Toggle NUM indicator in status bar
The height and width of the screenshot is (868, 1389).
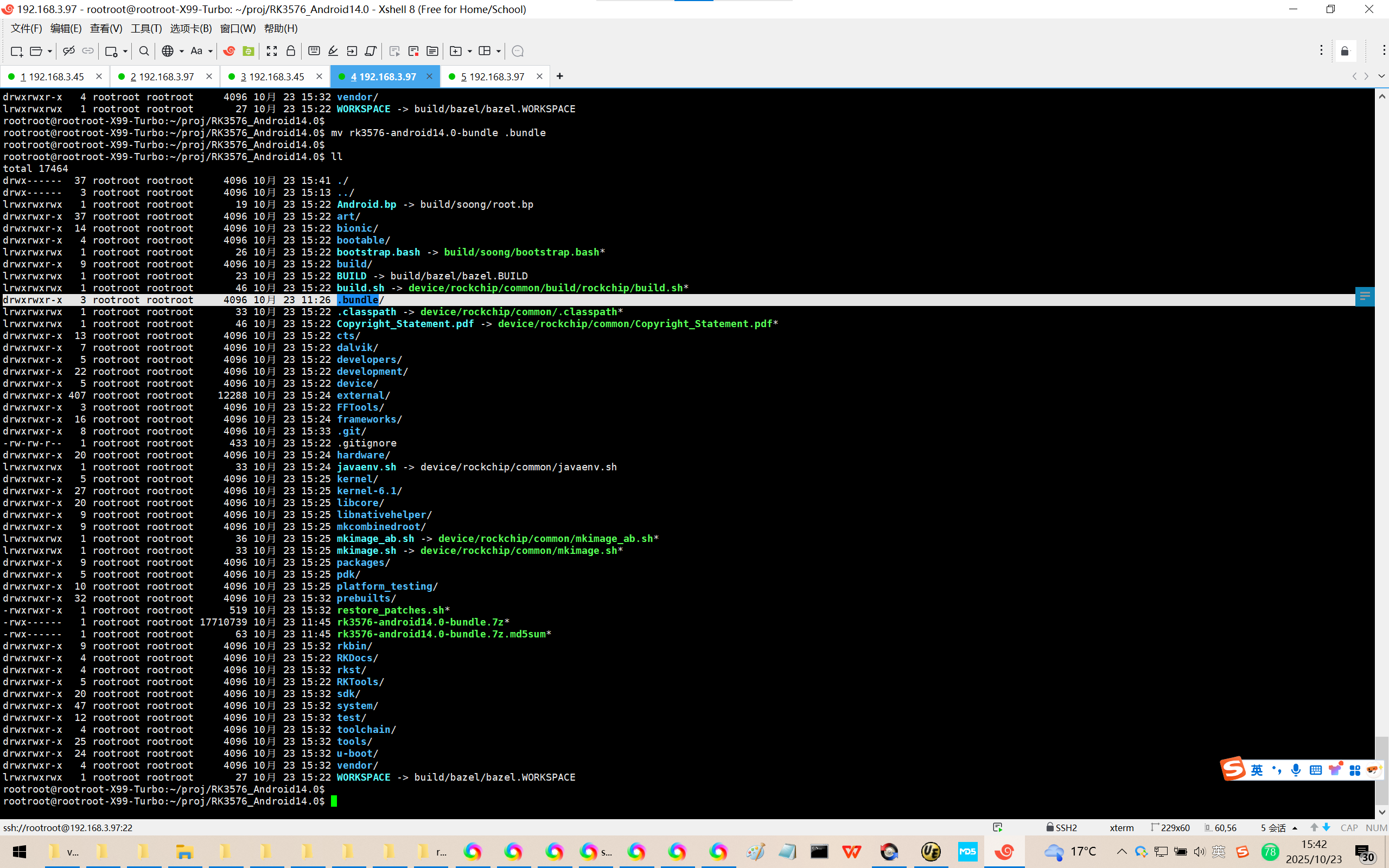1376,828
